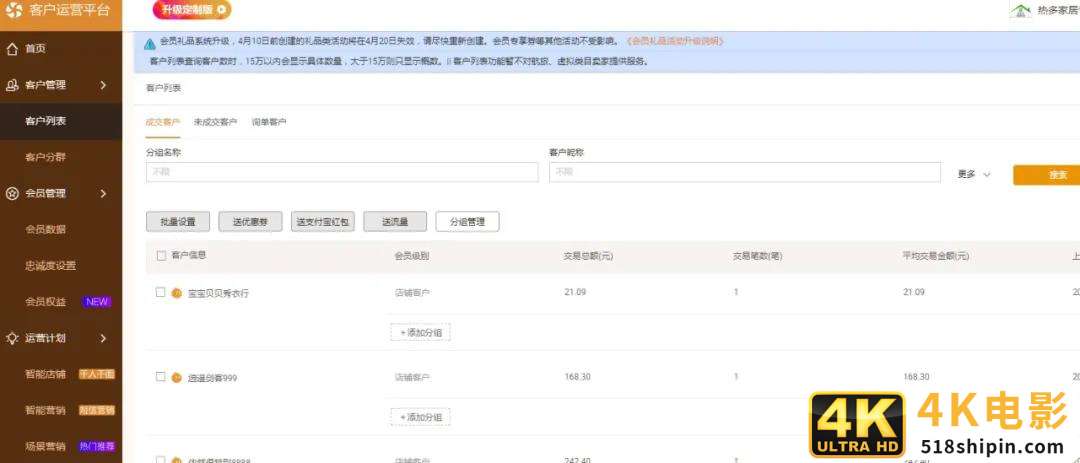
Task: Expand the 运营计划 chevron
Action: coord(103,338)
